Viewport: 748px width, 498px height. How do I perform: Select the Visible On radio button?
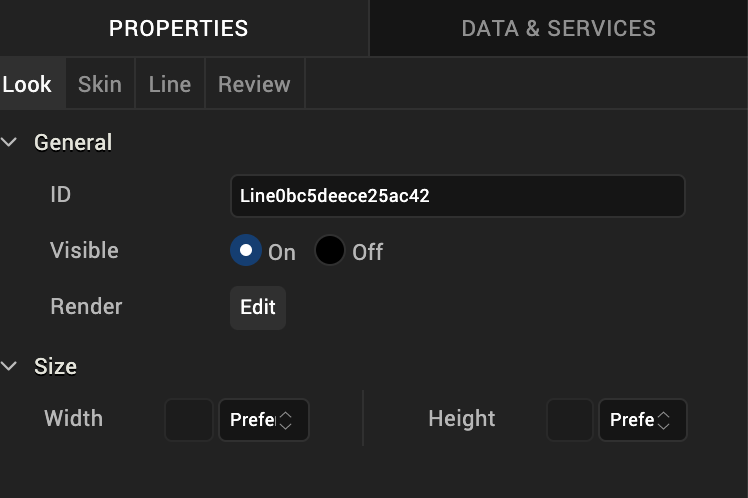246,250
